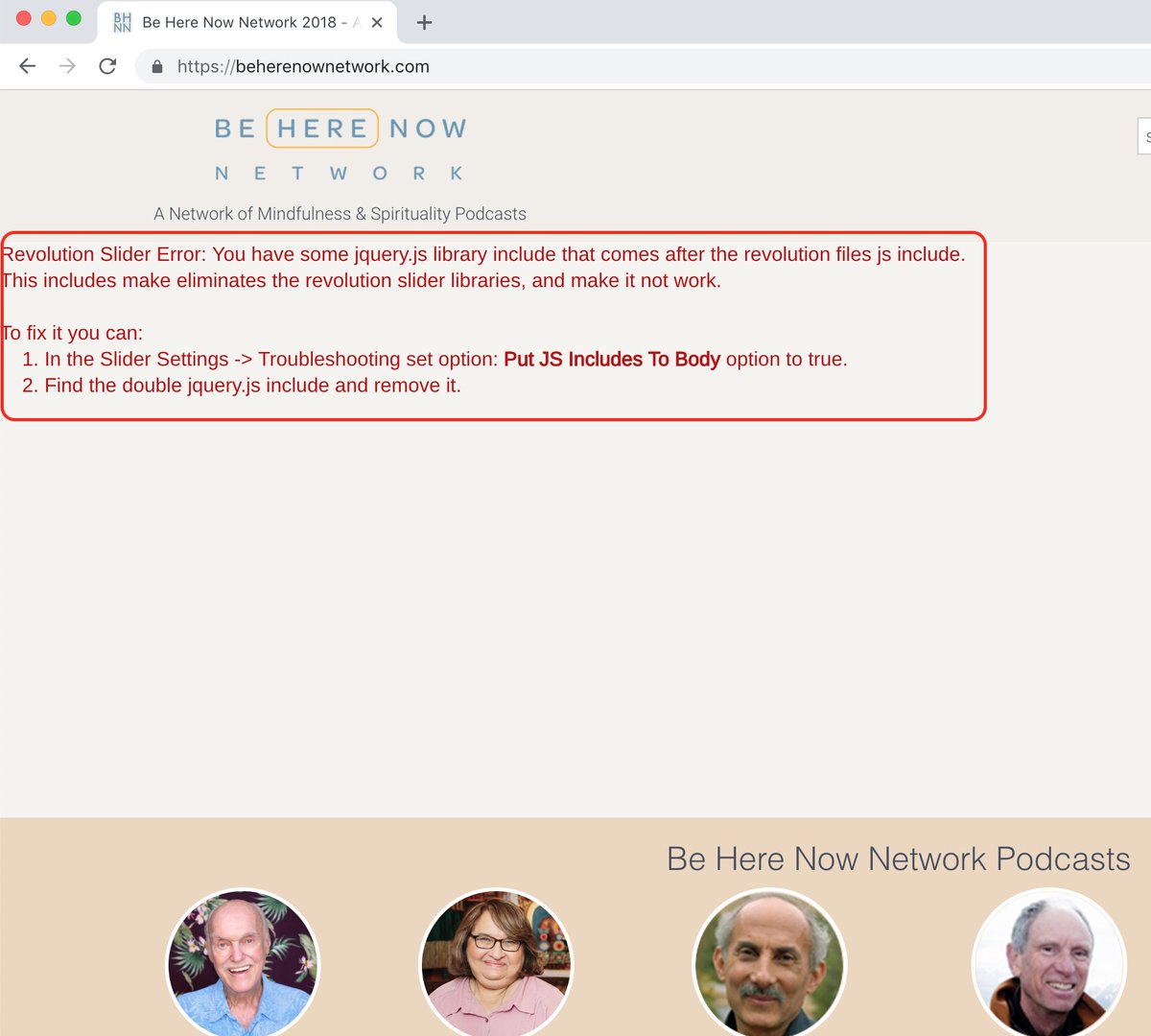
Task: Click the tagline 'A Network of Mindfulness & Spirituality Podcasts'
Action: click(x=341, y=214)
